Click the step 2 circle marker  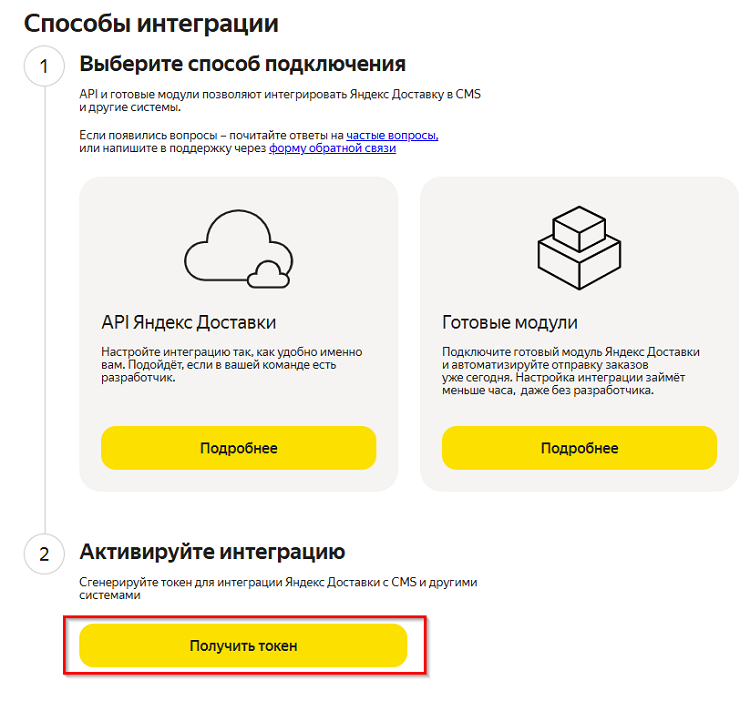pyautogui.click(x=43, y=555)
